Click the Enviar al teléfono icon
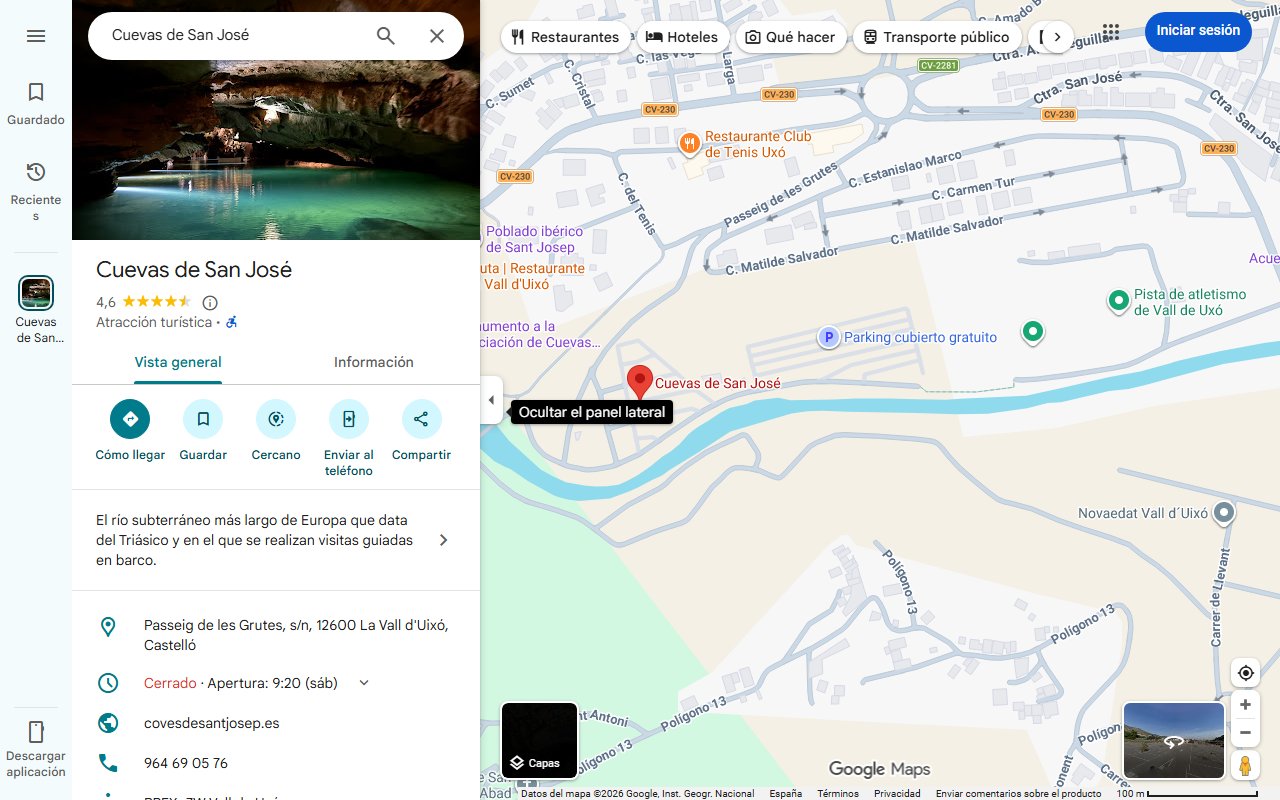 (x=349, y=419)
